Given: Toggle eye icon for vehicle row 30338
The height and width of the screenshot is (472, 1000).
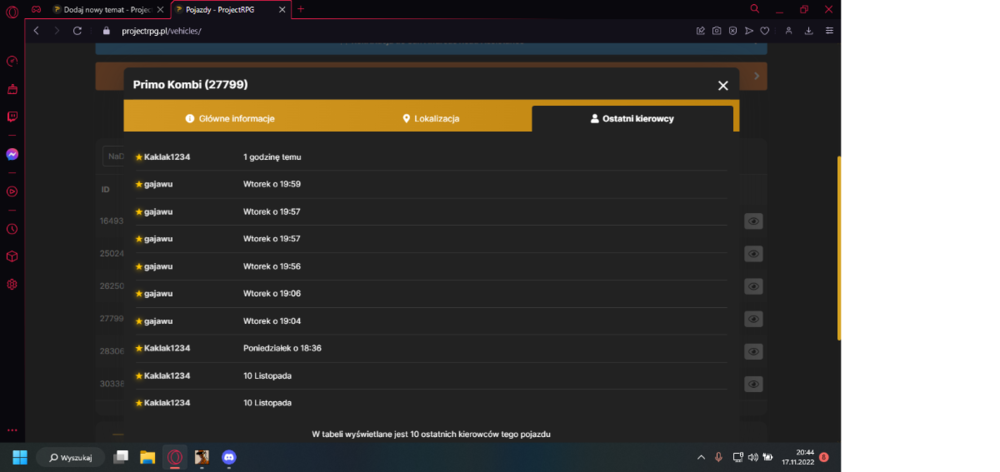Looking at the screenshot, I should pyautogui.click(x=753, y=384).
